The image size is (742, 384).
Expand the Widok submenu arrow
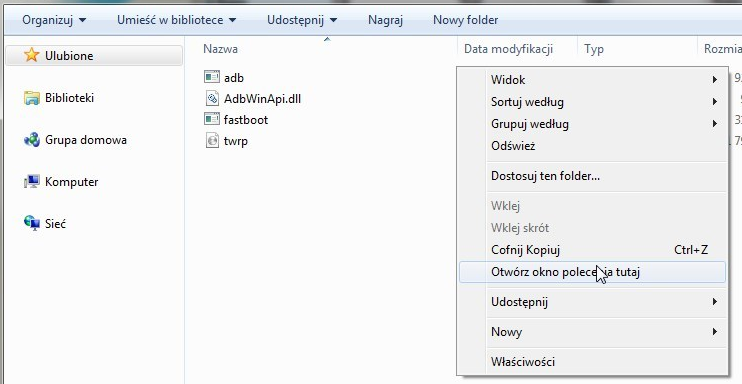(715, 80)
